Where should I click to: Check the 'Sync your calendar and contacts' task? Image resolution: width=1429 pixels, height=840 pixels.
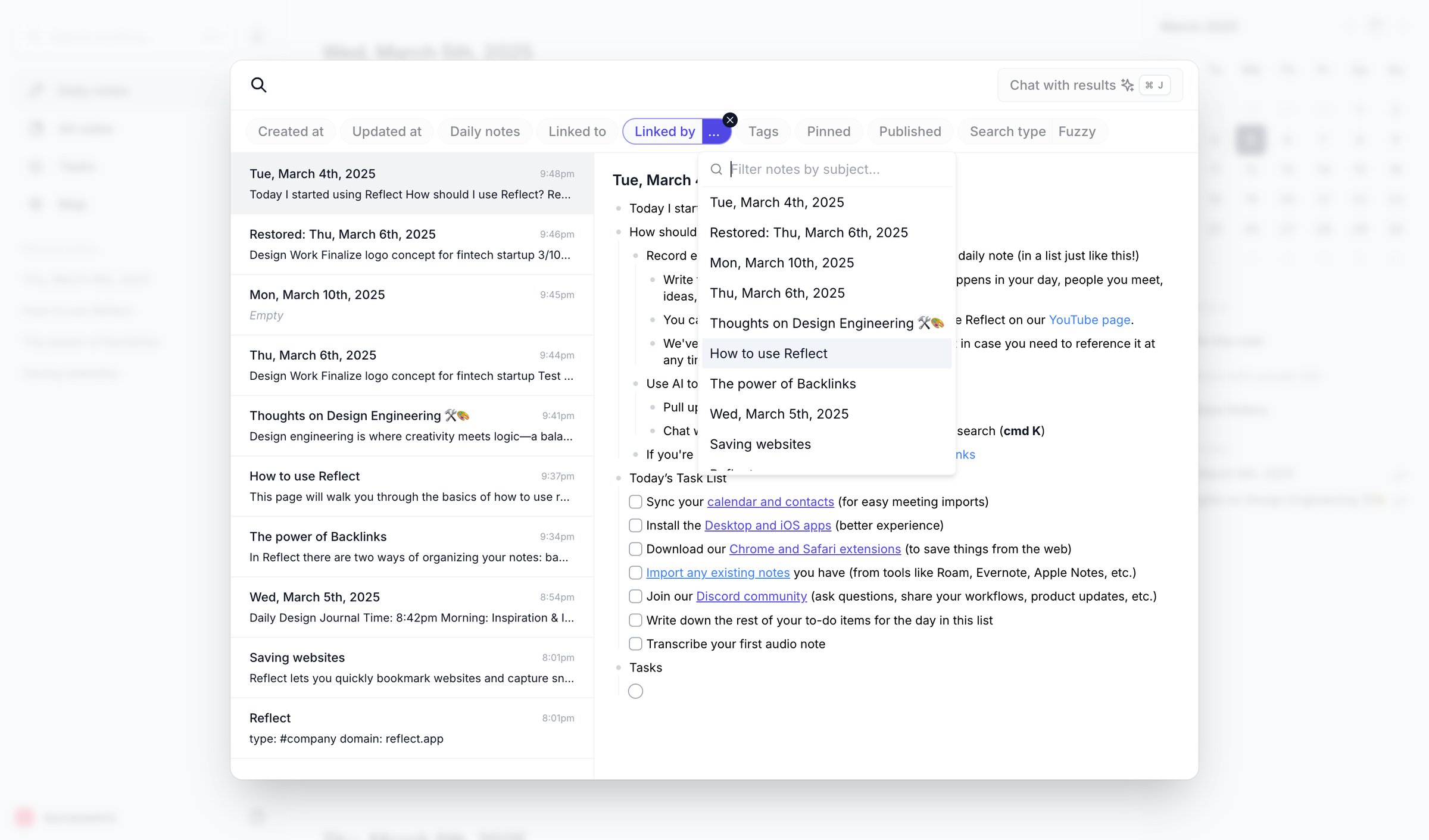(635, 502)
